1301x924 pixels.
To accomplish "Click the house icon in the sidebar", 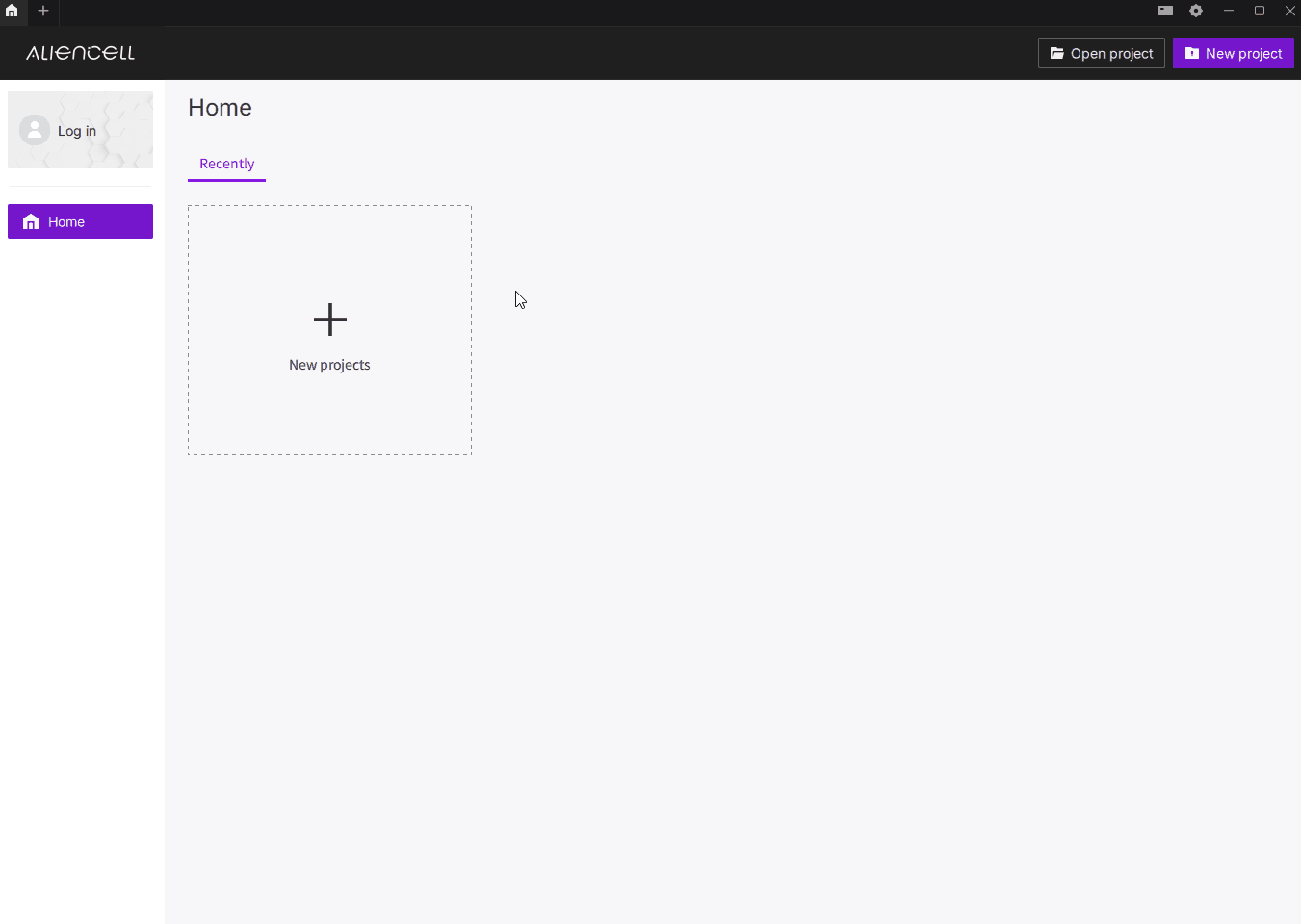I will 31,221.
